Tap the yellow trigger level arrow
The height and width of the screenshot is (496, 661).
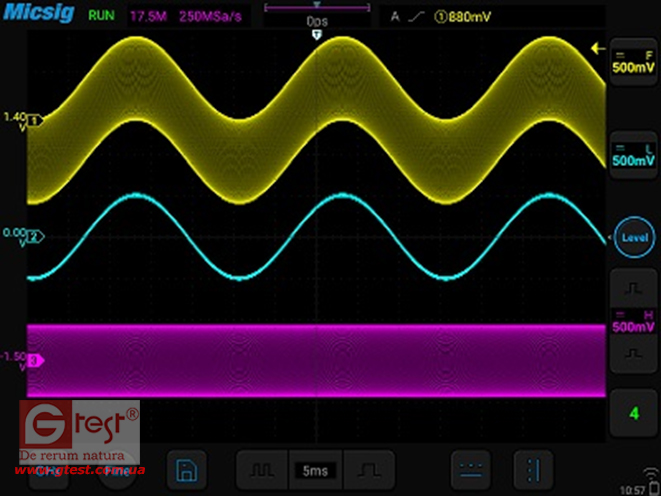(x=598, y=47)
